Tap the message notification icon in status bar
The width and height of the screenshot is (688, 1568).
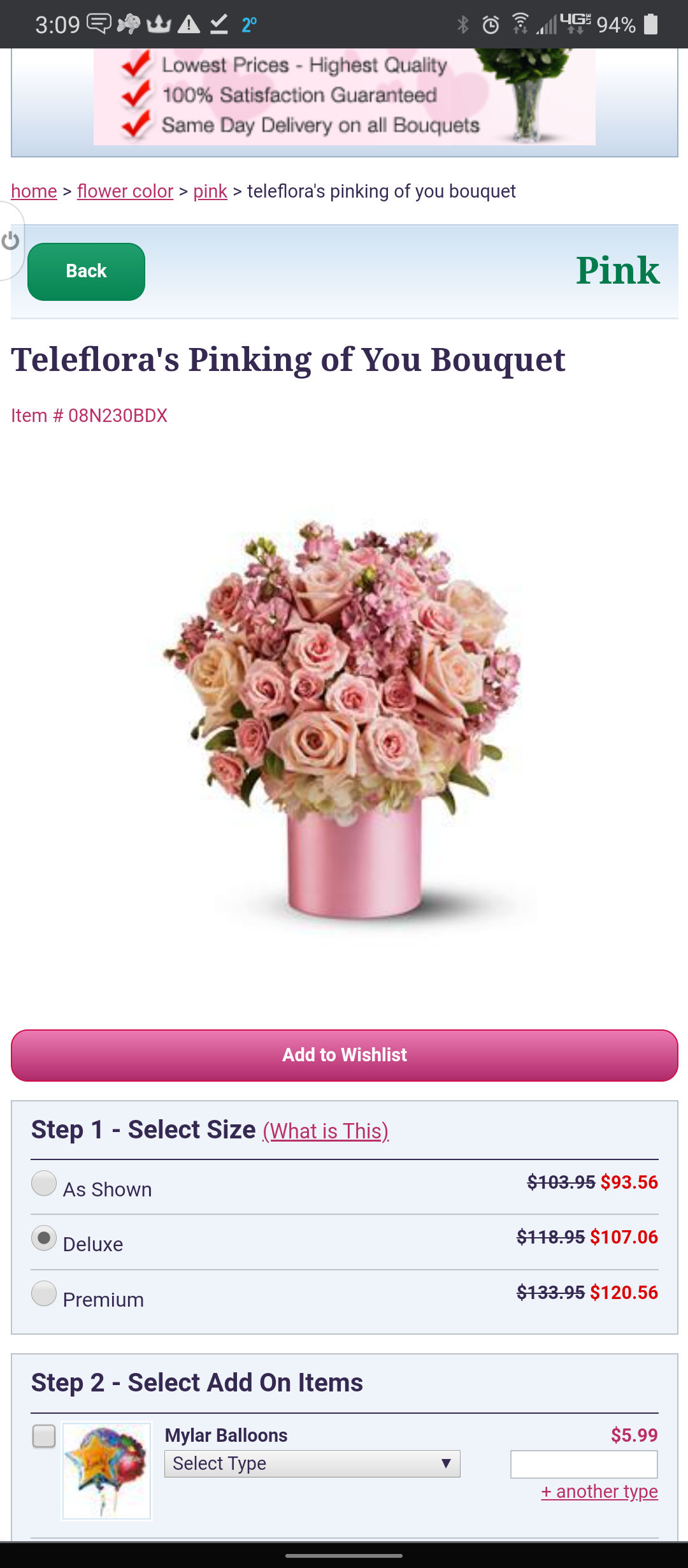click(x=99, y=24)
